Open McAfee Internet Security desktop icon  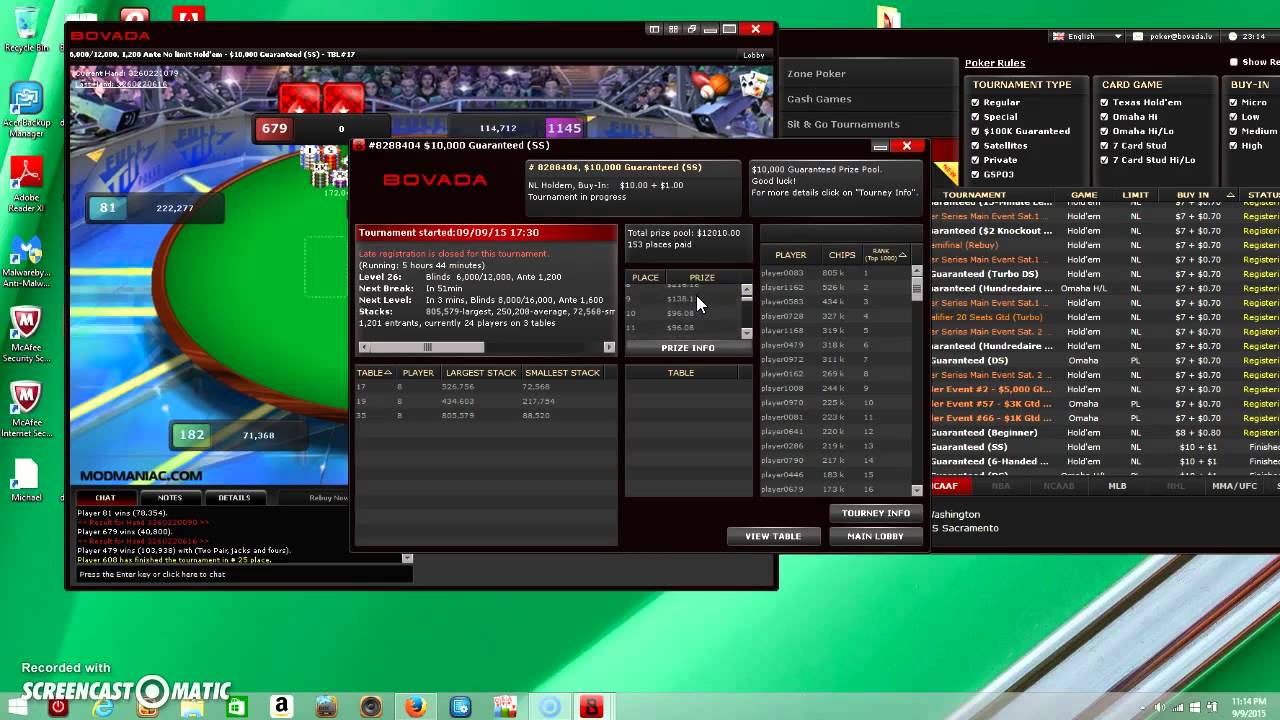[26, 411]
